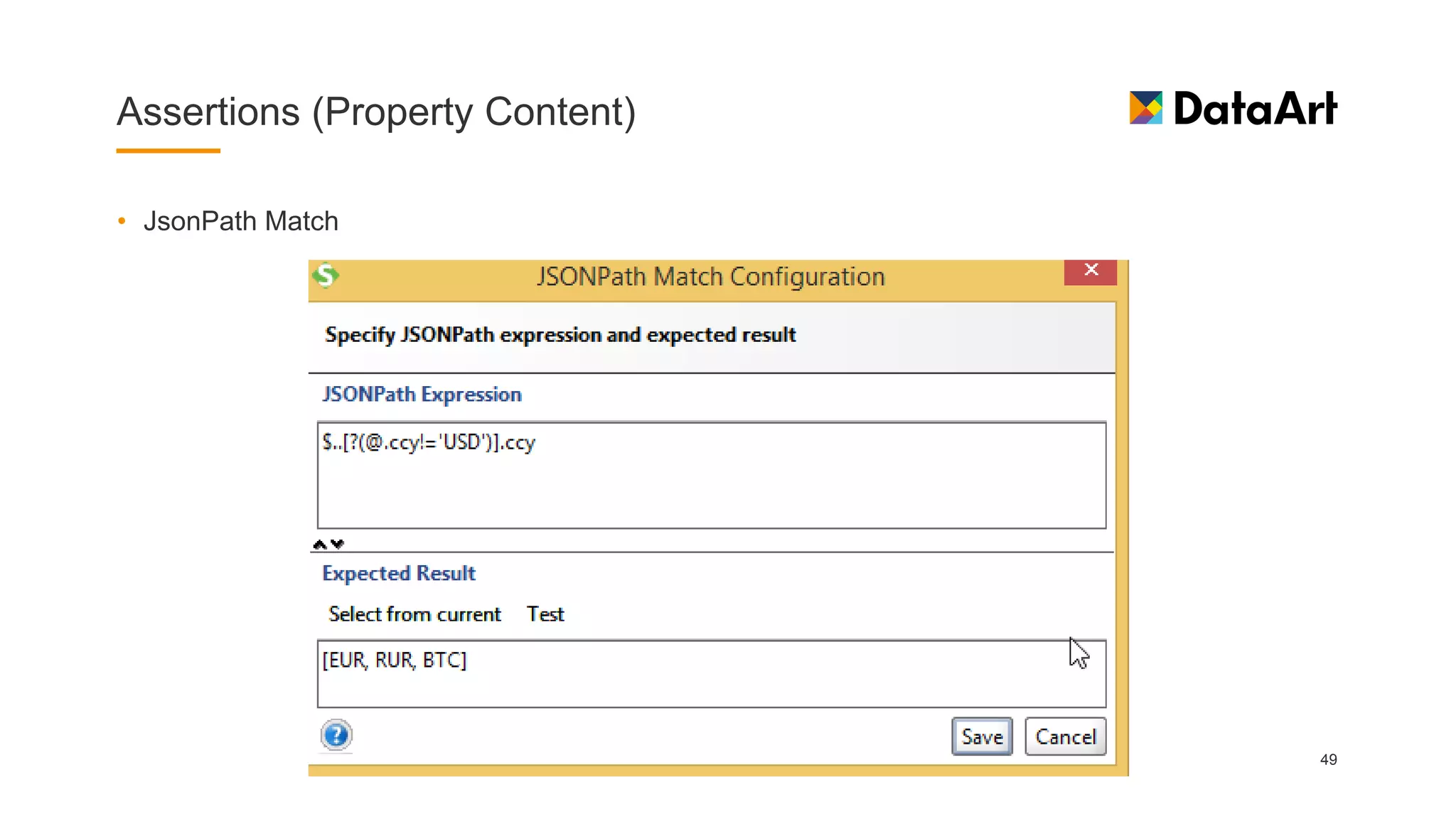The height and width of the screenshot is (819, 1456).
Task: Close the JSONPath Match Configuration dialog
Action: click(1090, 272)
